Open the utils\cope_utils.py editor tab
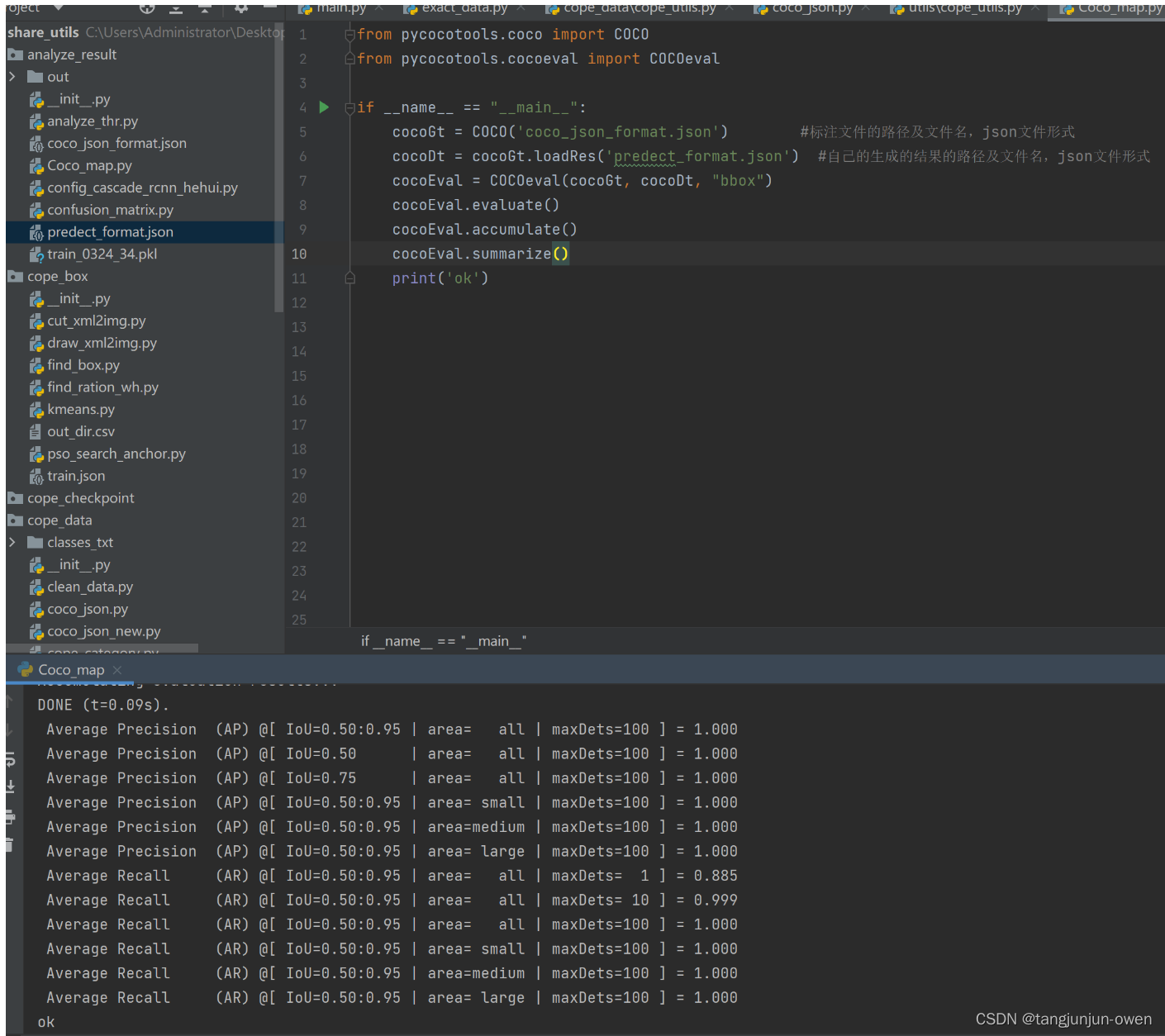The image size is (1165, 1036). click(965, 8)
